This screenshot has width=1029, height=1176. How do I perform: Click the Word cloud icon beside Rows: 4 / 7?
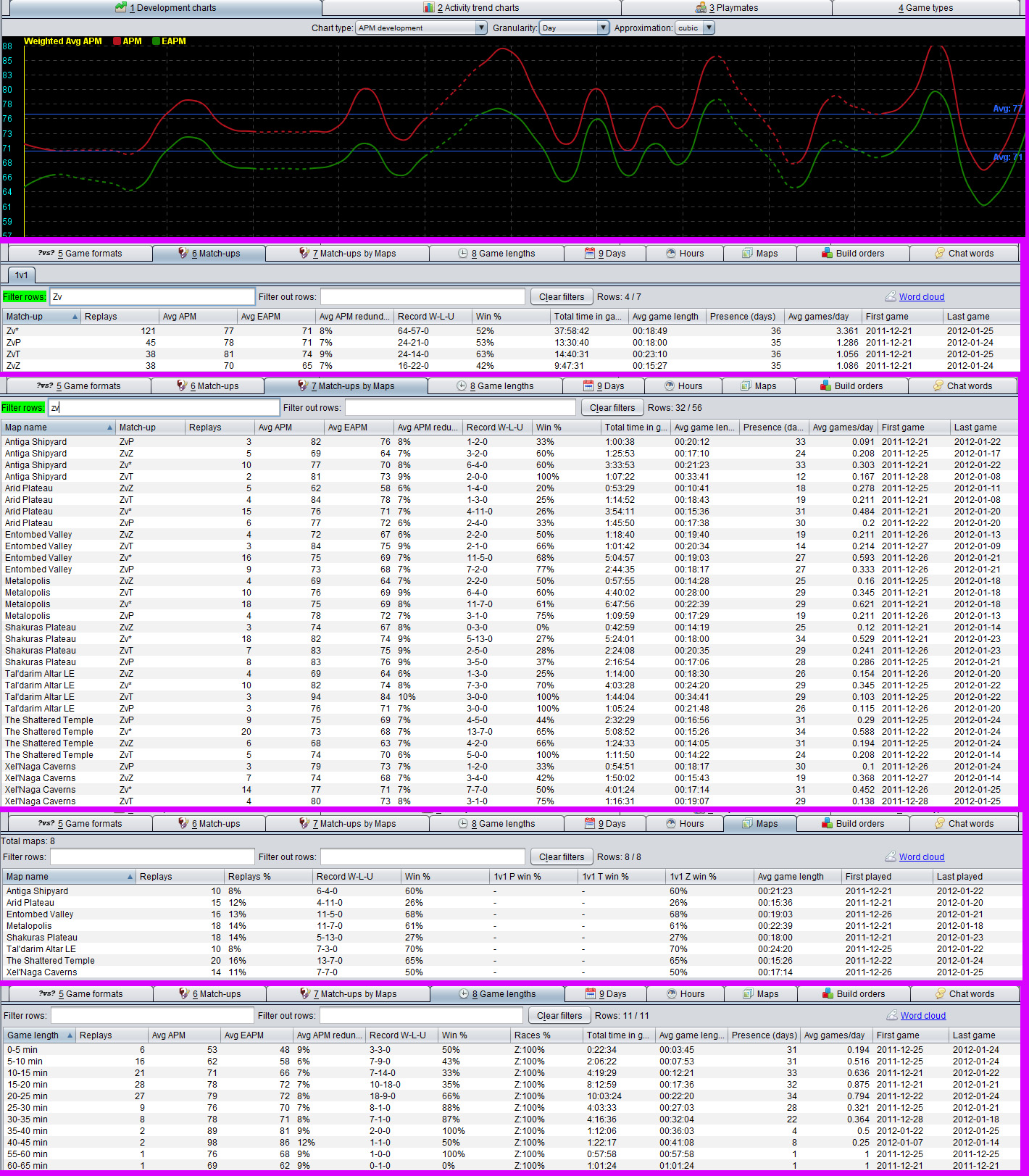tap(891, 296)
